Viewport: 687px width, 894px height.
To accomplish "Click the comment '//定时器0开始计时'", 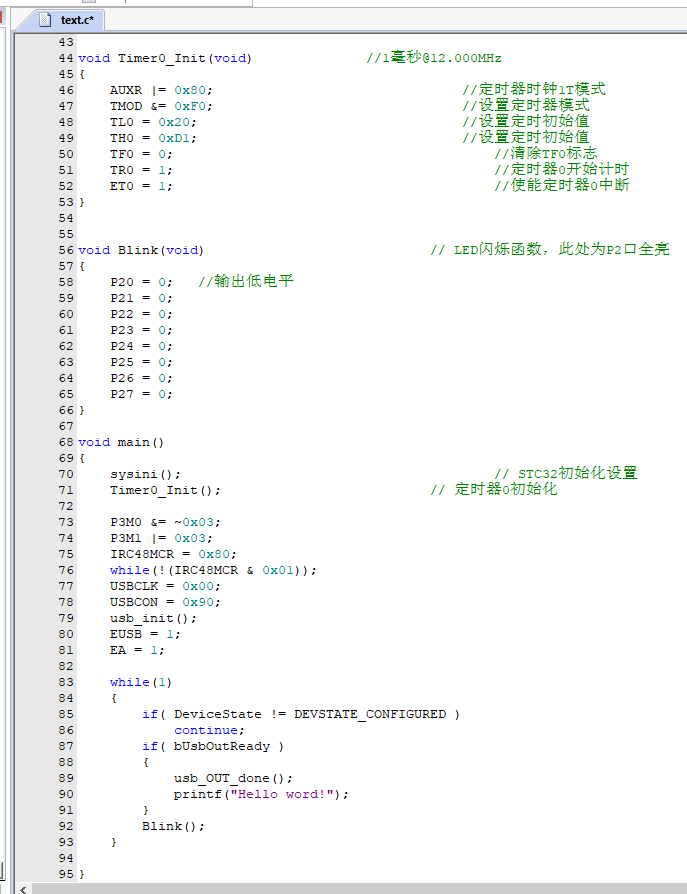I will click(x=562, y=169).
